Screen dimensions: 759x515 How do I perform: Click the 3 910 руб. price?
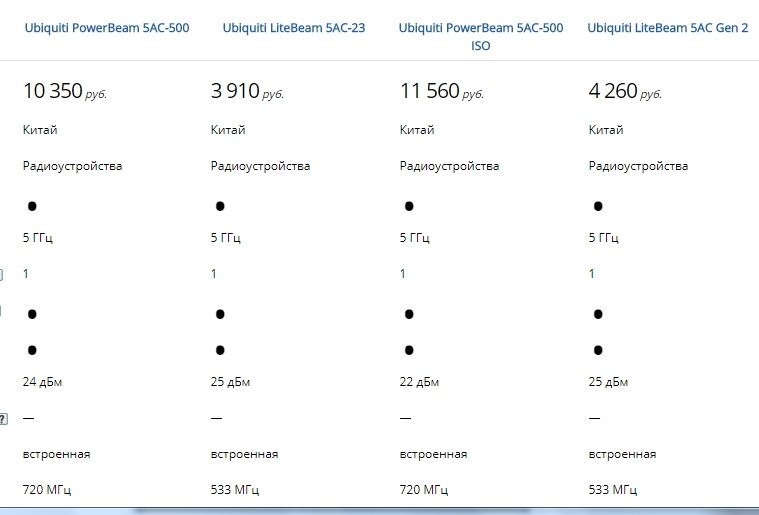coord(247,91)
